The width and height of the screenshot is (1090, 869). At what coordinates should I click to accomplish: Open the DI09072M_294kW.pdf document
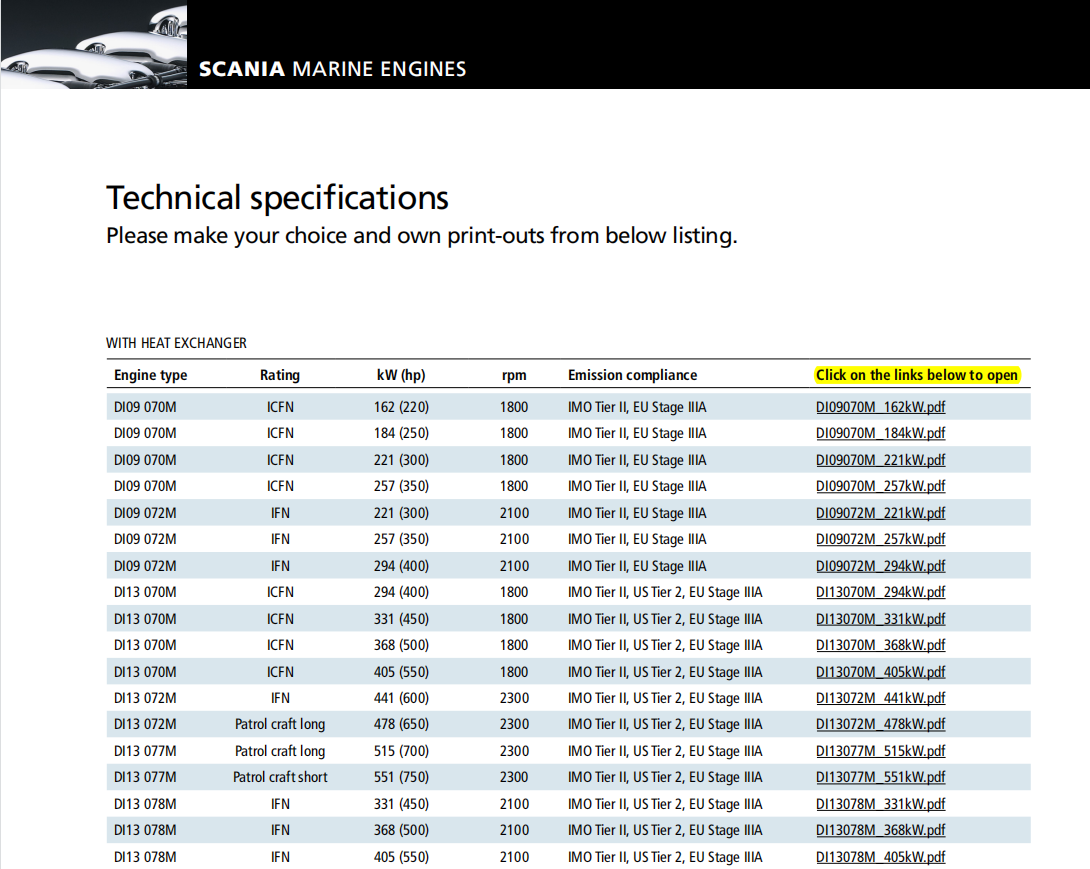[880, 566]
